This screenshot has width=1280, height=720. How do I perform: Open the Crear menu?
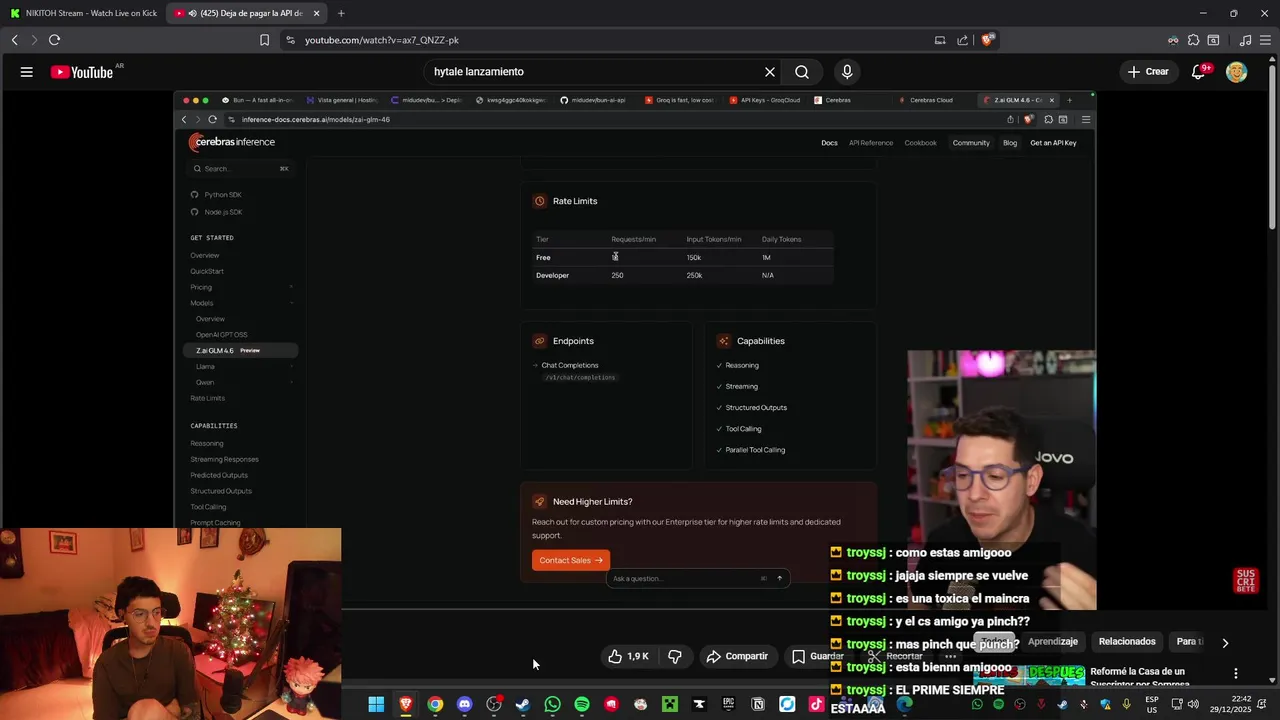(1148, 72)
